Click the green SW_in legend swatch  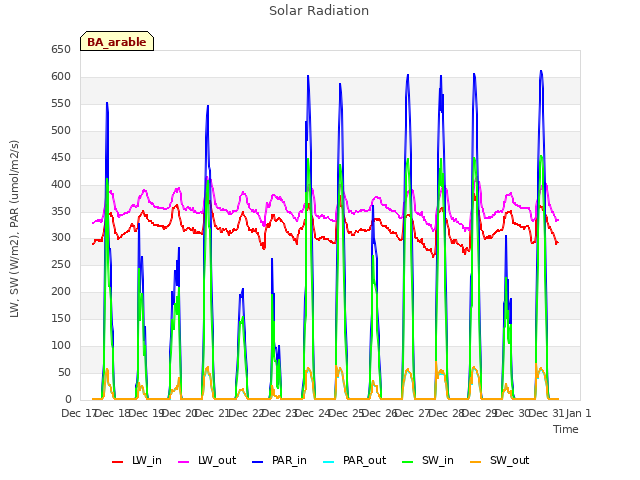click(407, 462)
